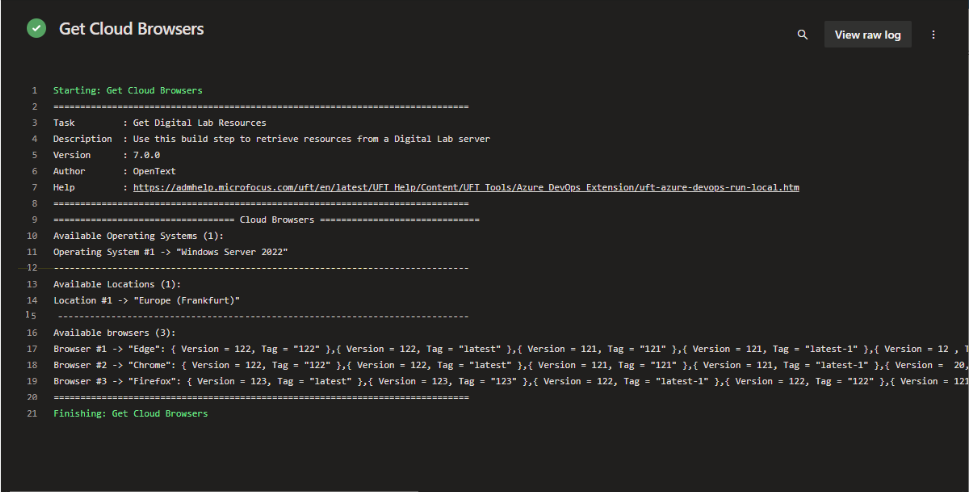
Task: Click the View raw log button
Action: 867,35
